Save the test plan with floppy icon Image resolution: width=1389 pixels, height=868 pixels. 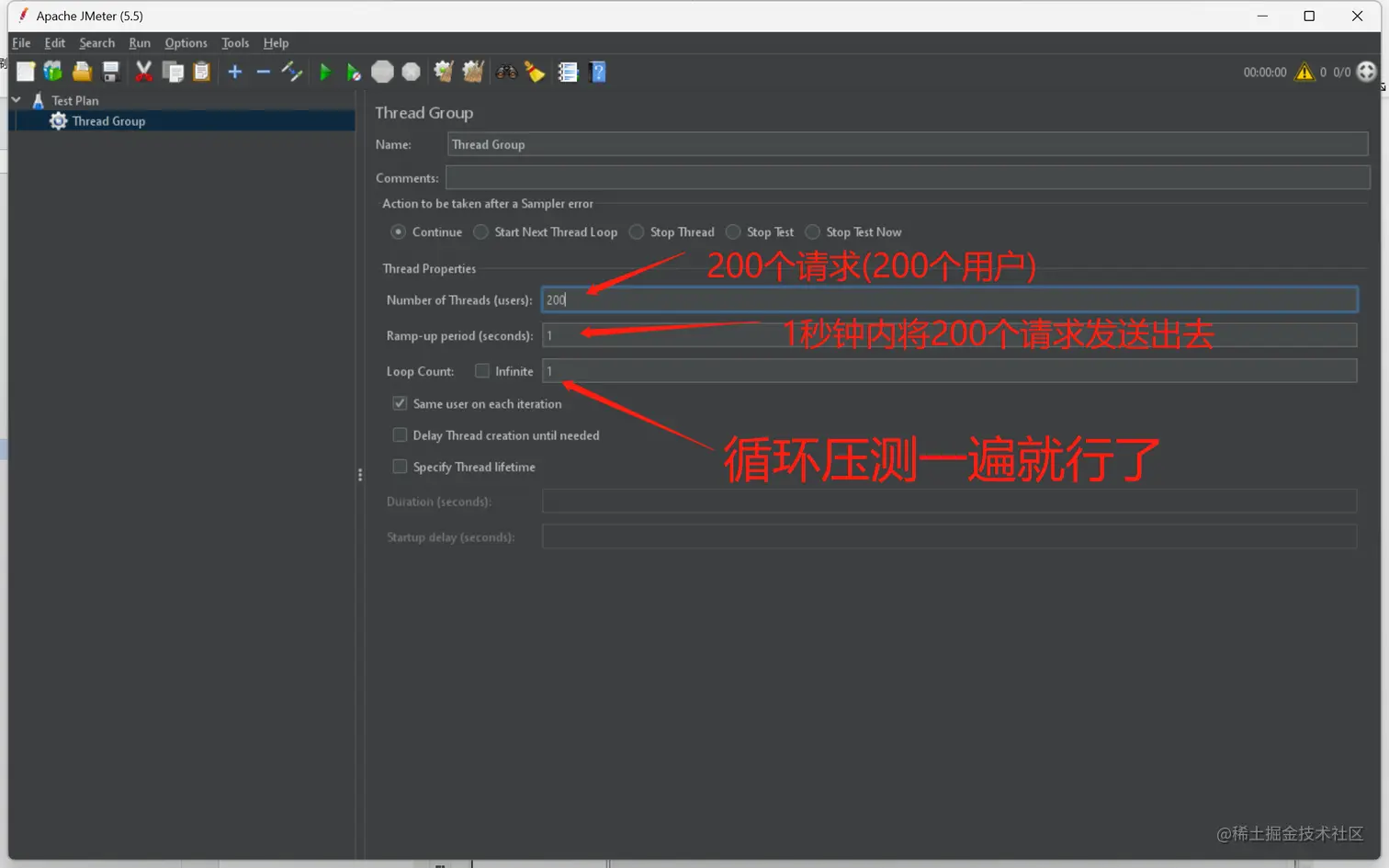tap(111, 72)
